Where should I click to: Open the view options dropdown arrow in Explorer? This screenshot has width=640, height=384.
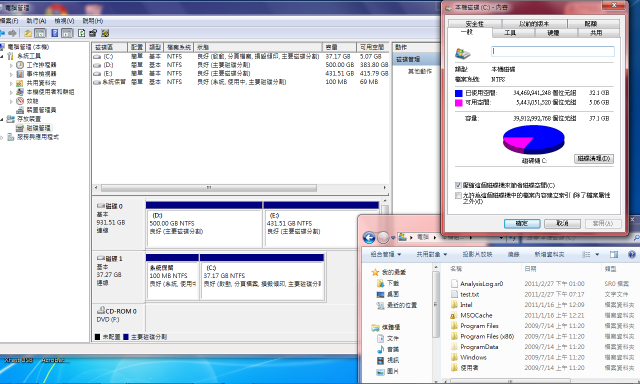[x=597, y=254]
